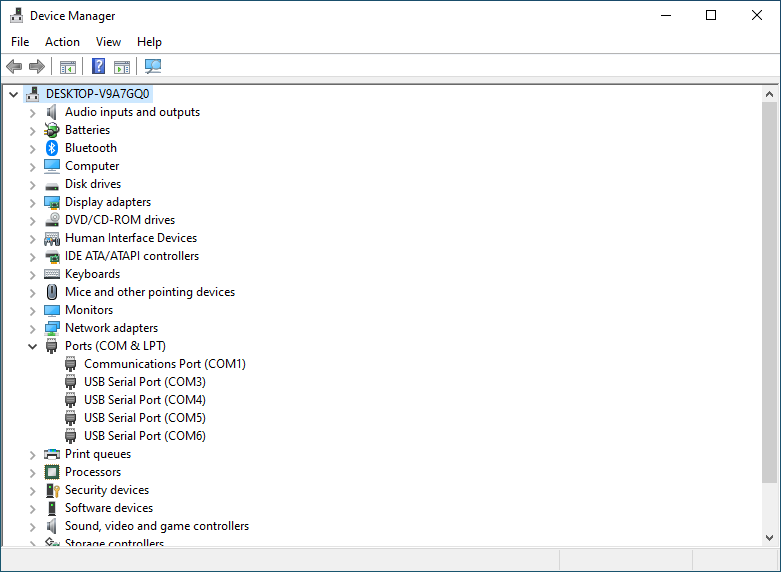781x572 pixels.
Task: Click the Back arrow toolbar icon
Action: coord(14,66)
